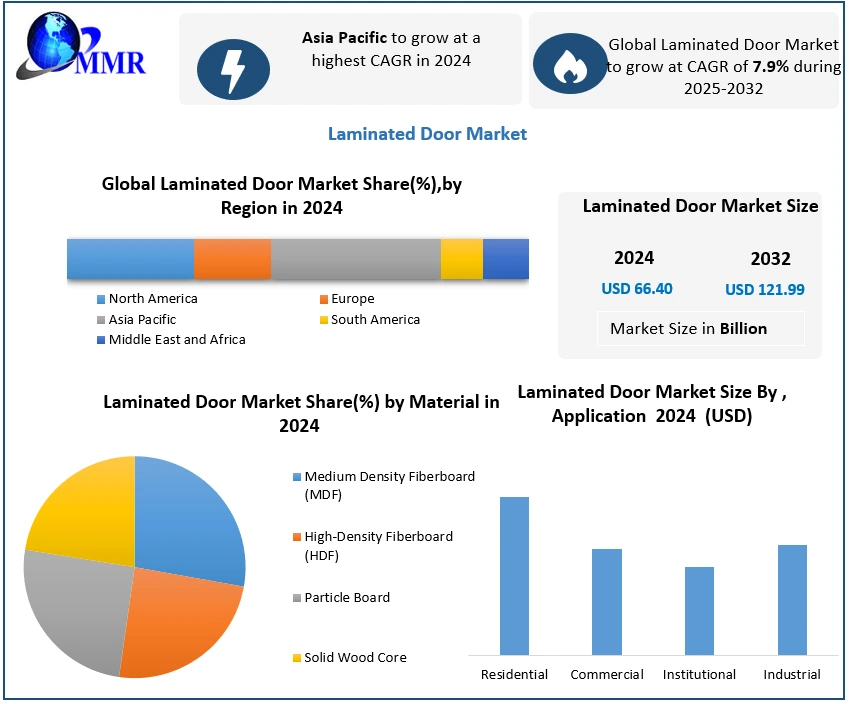
Task: Click the MMR globe logo
Action: 80,52
